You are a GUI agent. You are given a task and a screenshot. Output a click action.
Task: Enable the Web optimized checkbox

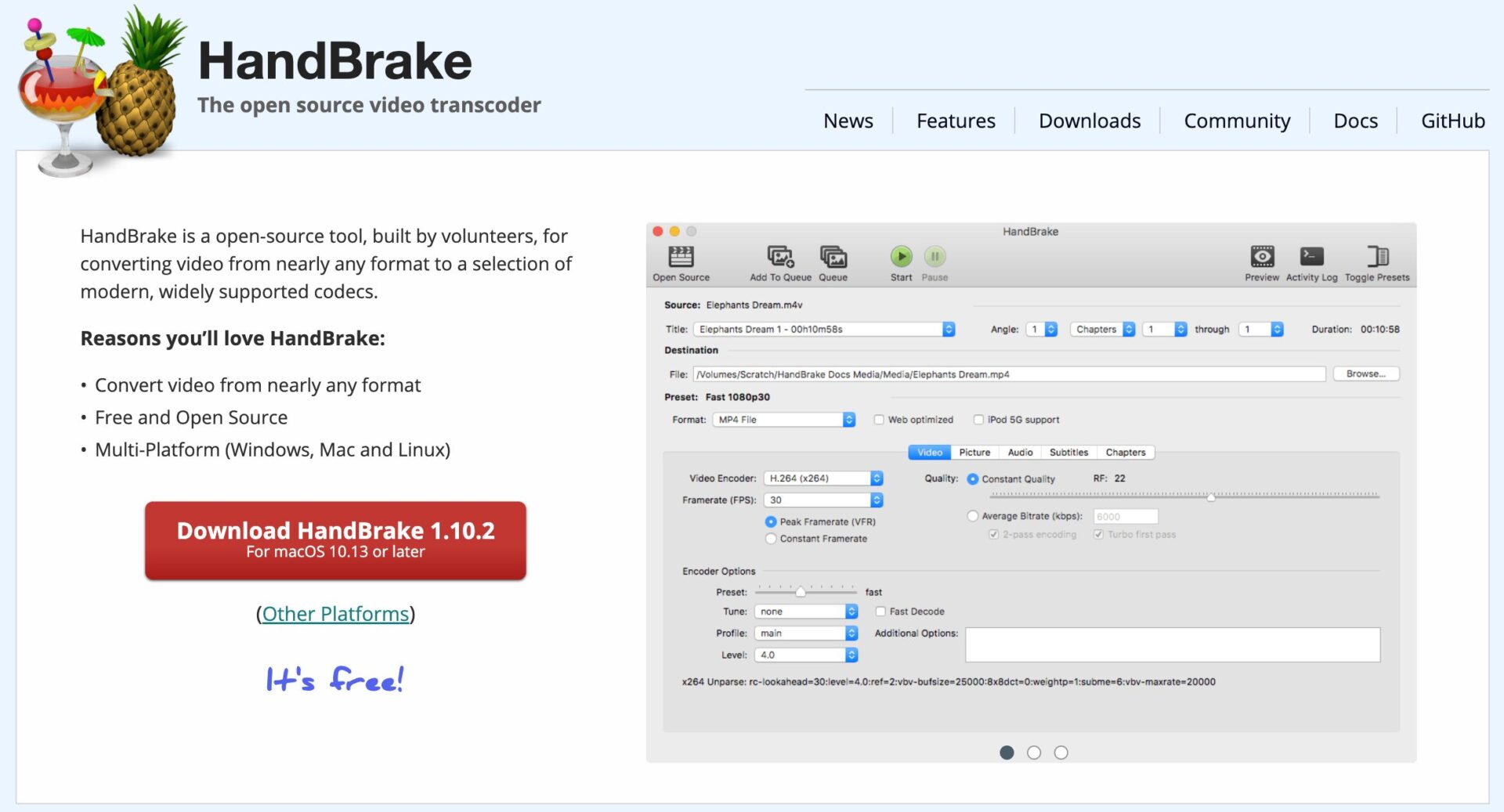point(879,420)
